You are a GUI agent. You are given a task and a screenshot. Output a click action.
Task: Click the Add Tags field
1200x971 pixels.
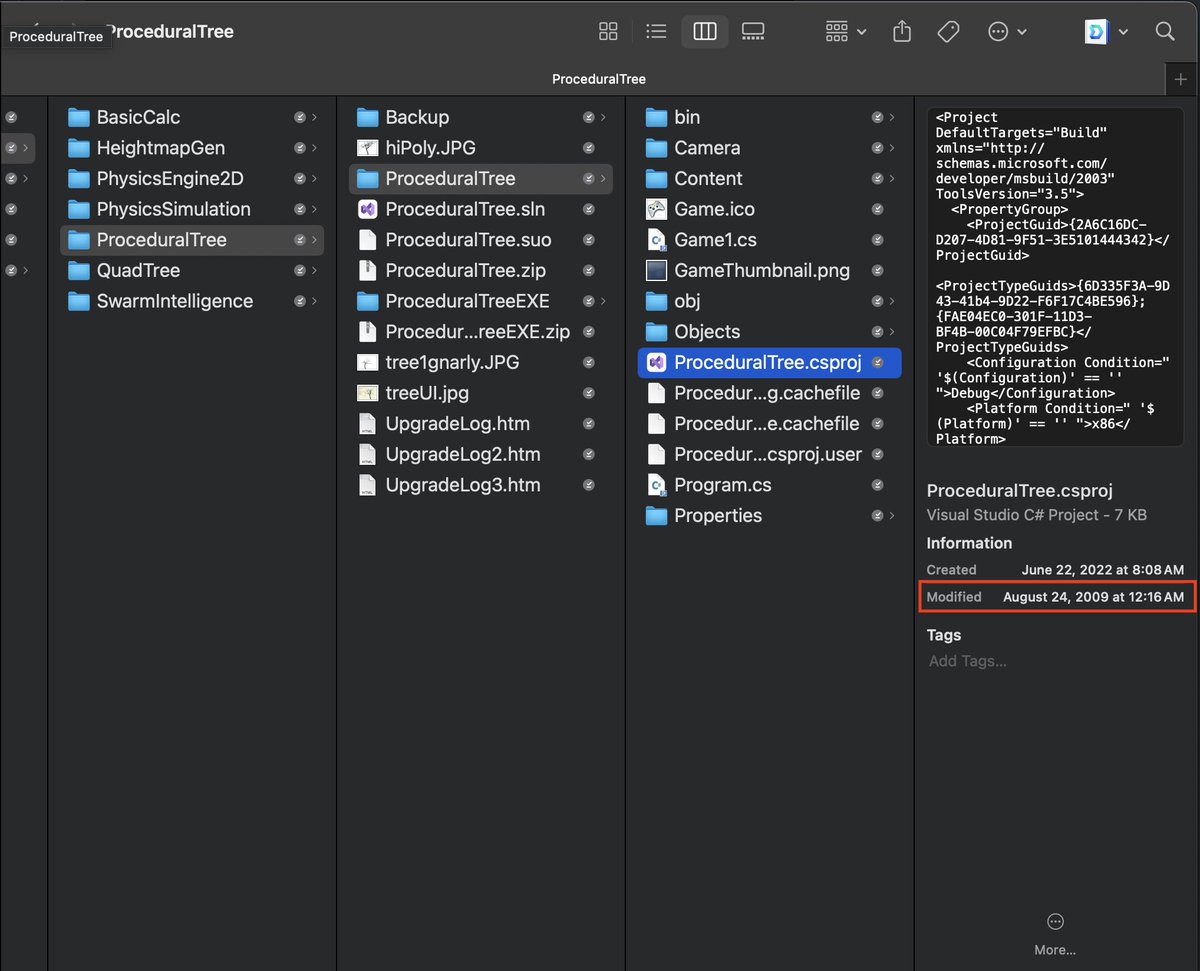pos(967,660)
